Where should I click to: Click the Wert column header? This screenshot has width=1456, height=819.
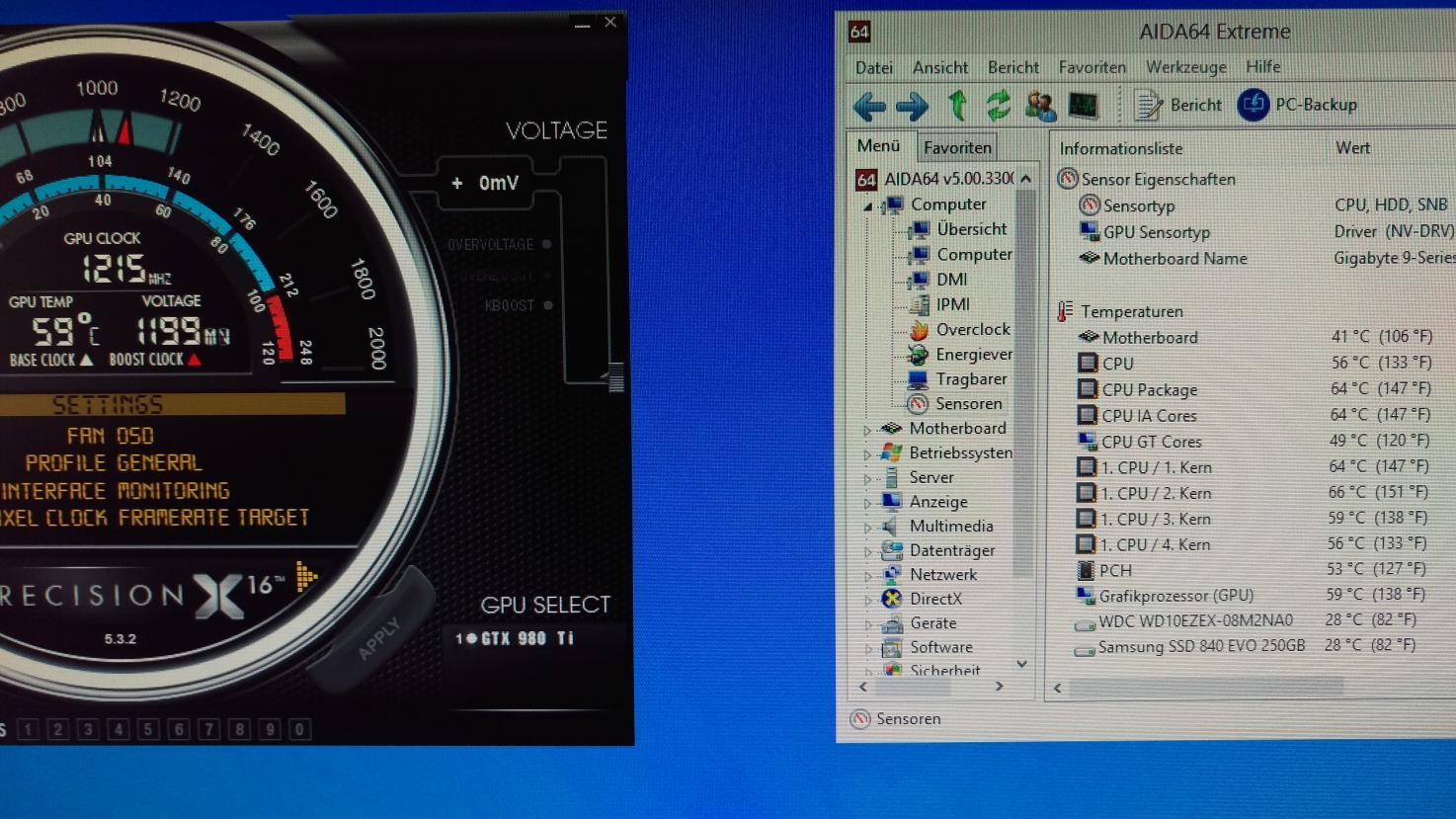coord(1352,147)
